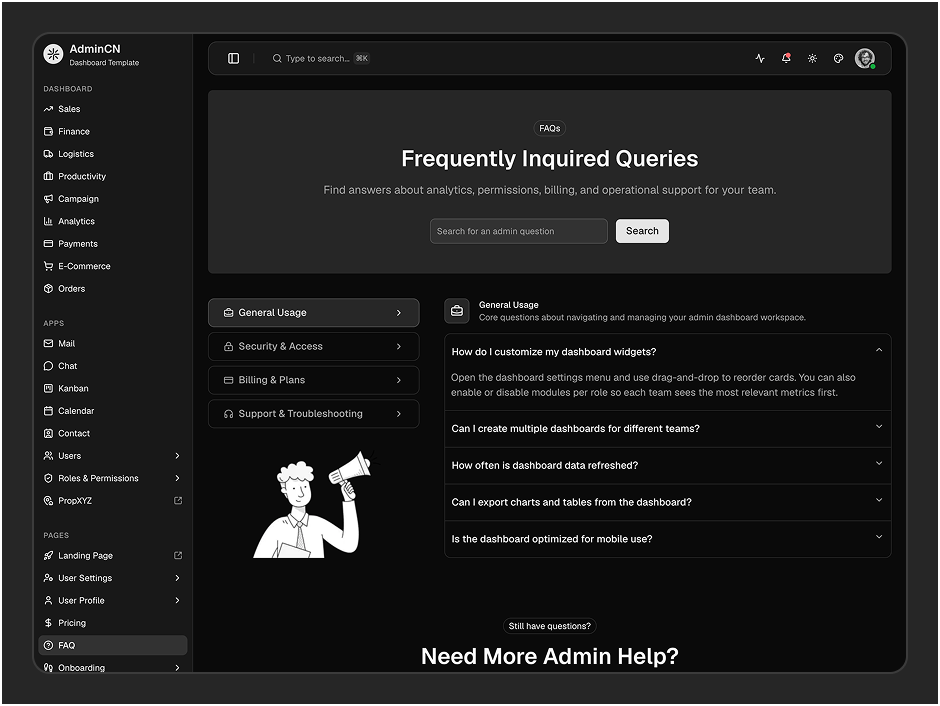Expand Roles & Permissions chevron
This screenshot has height=706, width=940.
177,478
